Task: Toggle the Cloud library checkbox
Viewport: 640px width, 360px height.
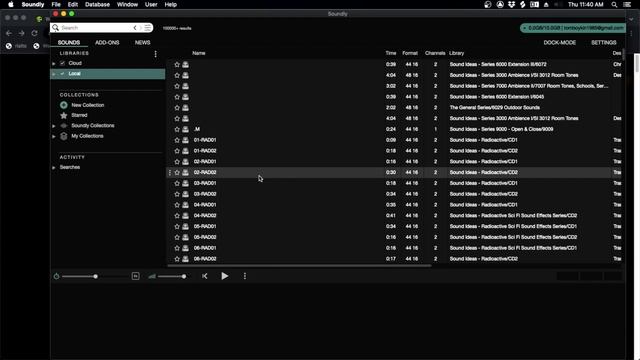Action: pyautogui.click(x=62, y=63)
